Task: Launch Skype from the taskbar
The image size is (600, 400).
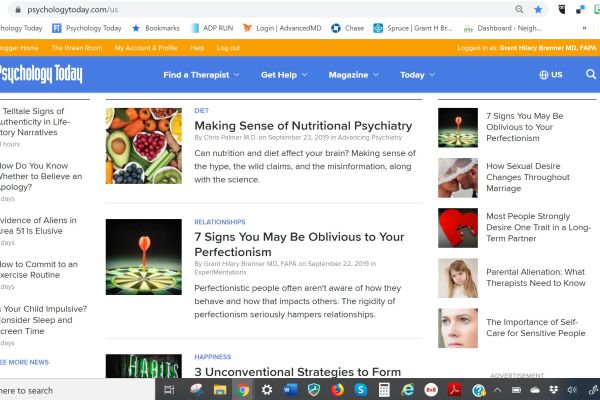Action: [x=360, y=390]
